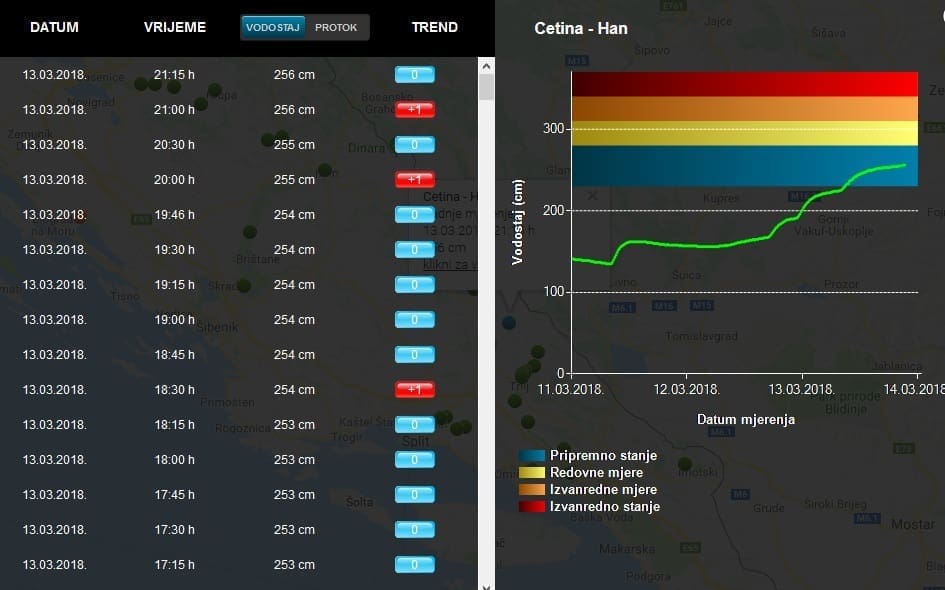Click the blue station marker on the map
Screen dimensions: 945x590
[x=509, y=323]
